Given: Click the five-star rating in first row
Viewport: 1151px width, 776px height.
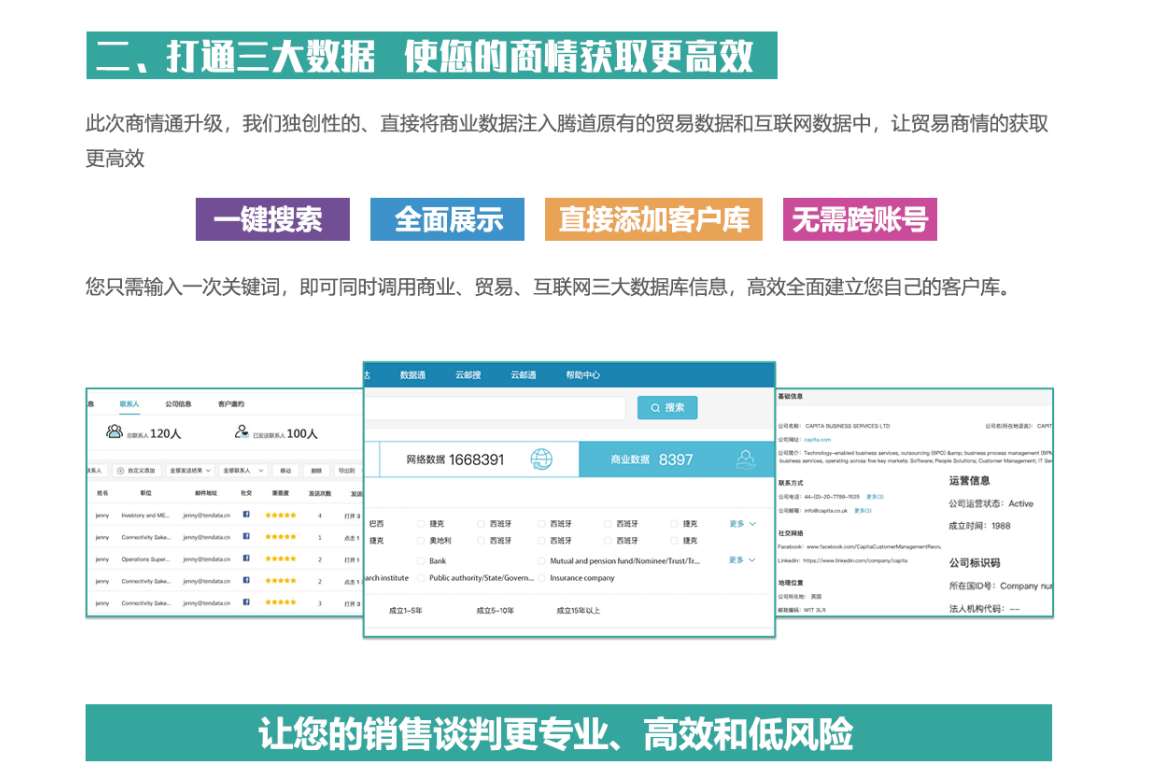Looking at the screenshot, I should [x=280, y=515].
